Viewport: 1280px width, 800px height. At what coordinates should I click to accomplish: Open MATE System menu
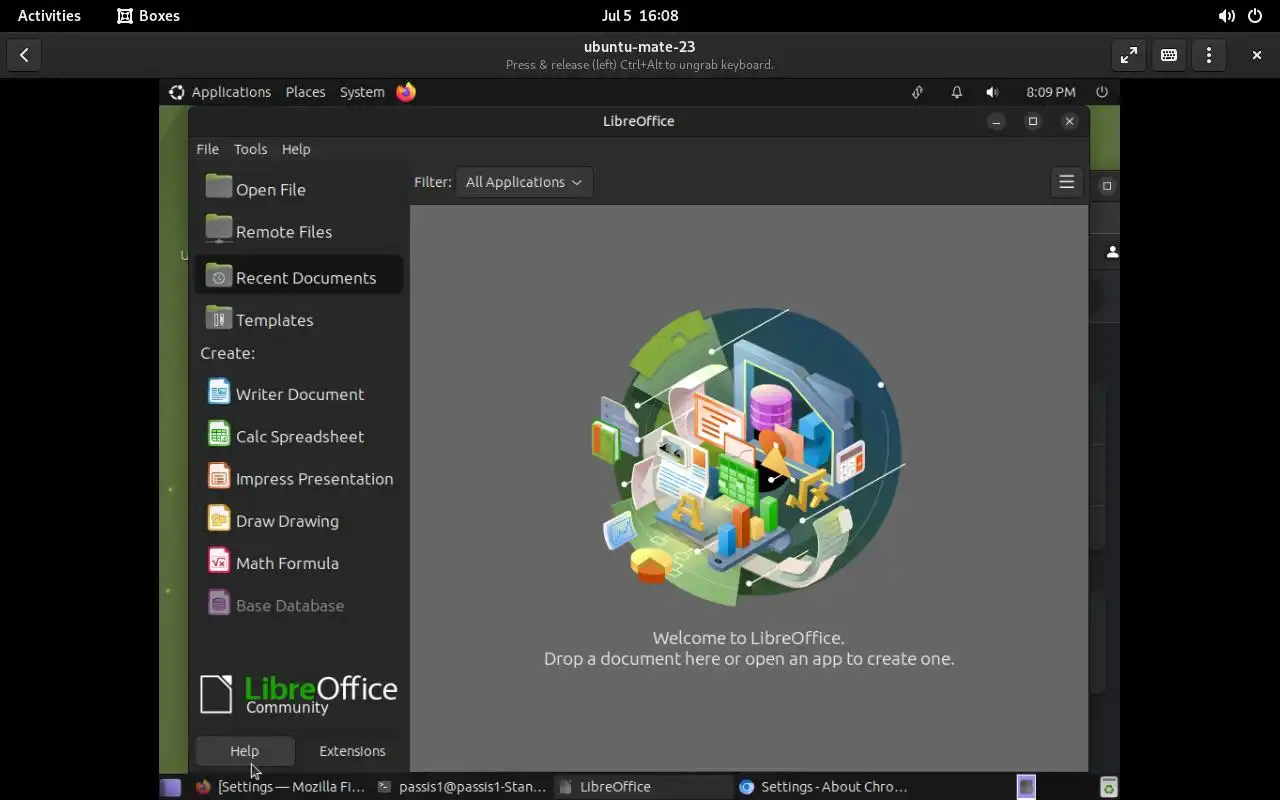362,92
